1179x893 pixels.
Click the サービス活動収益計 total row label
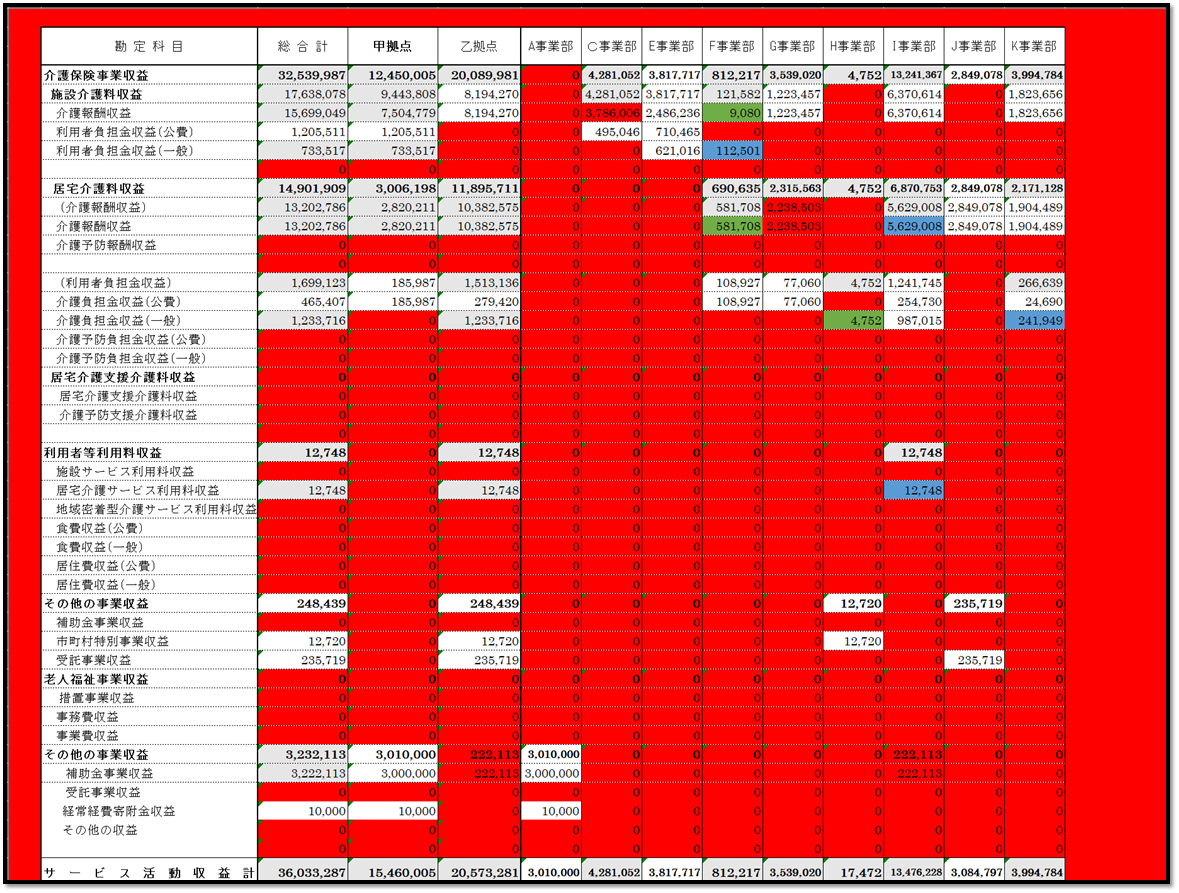(x=149, y=873)
